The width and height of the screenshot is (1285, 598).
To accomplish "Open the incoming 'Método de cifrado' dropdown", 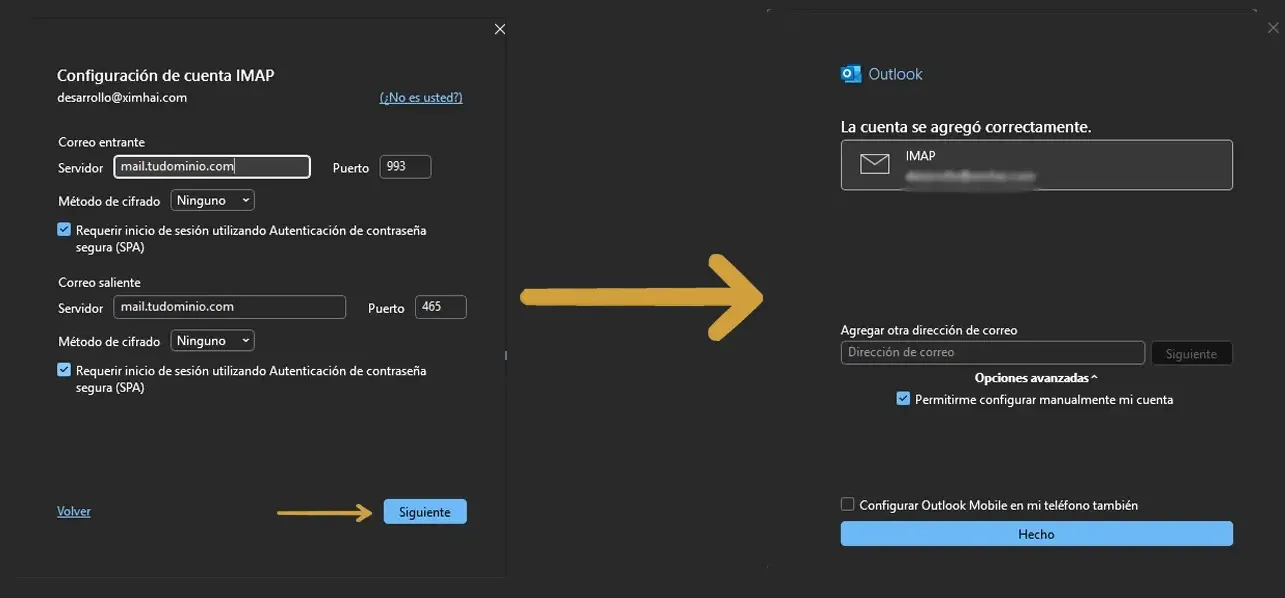I will (211, 199).
